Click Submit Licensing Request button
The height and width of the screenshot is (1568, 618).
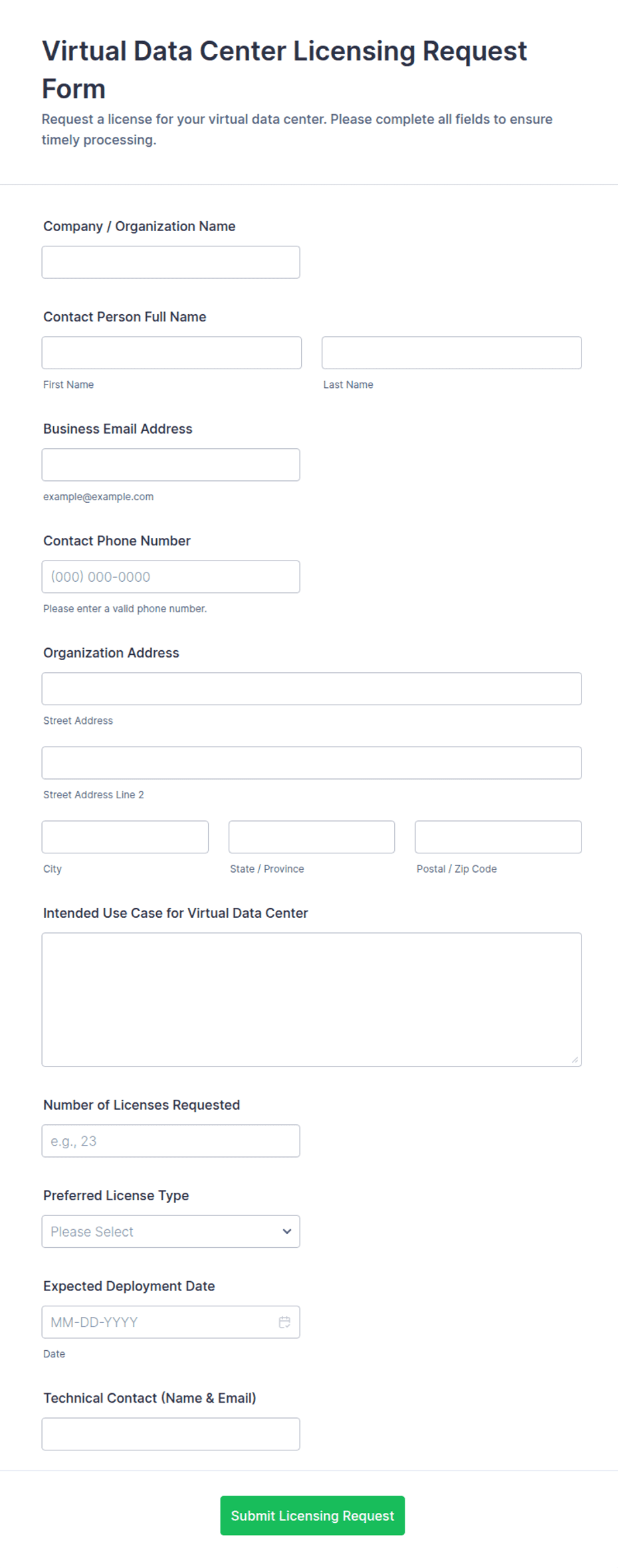[x=312, y=1515]
